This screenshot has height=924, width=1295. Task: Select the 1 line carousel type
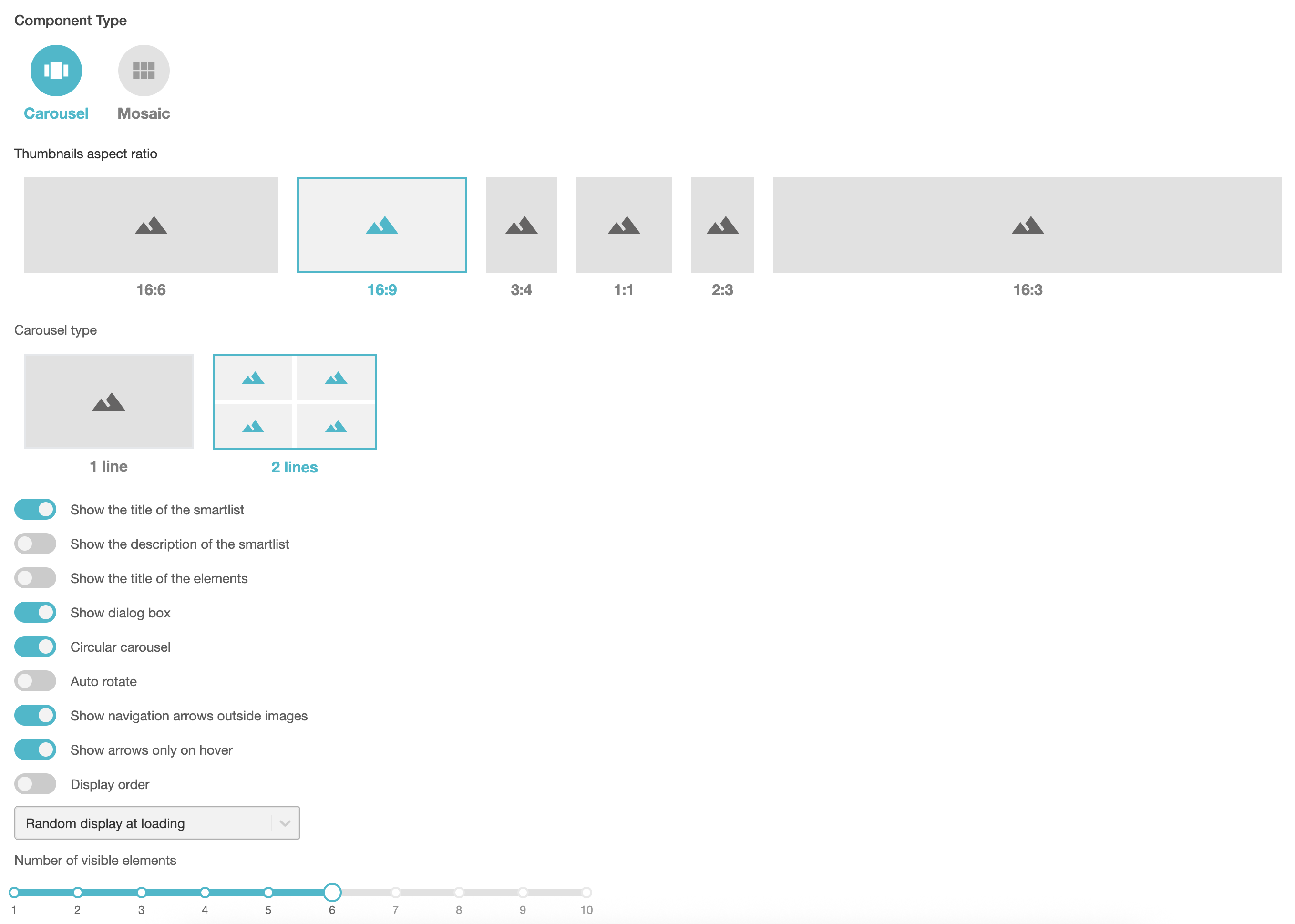click(109, 402)
